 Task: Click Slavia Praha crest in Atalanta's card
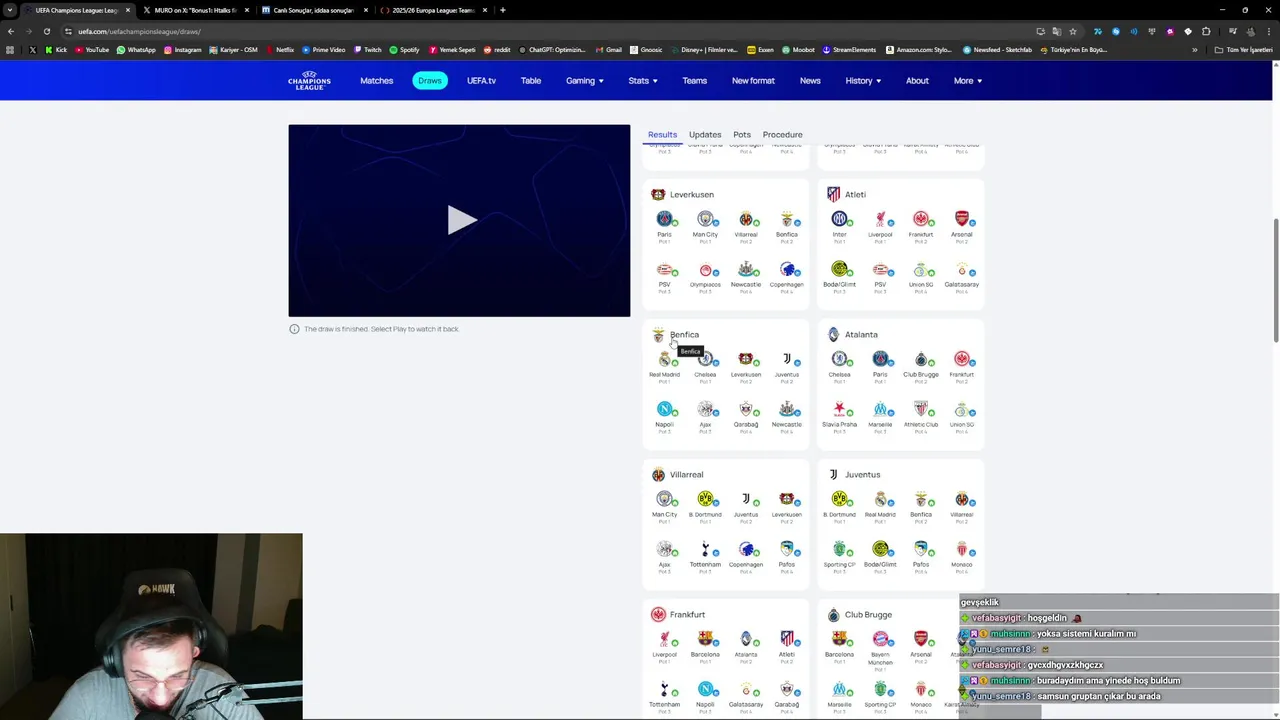click(x=839, y=409)
